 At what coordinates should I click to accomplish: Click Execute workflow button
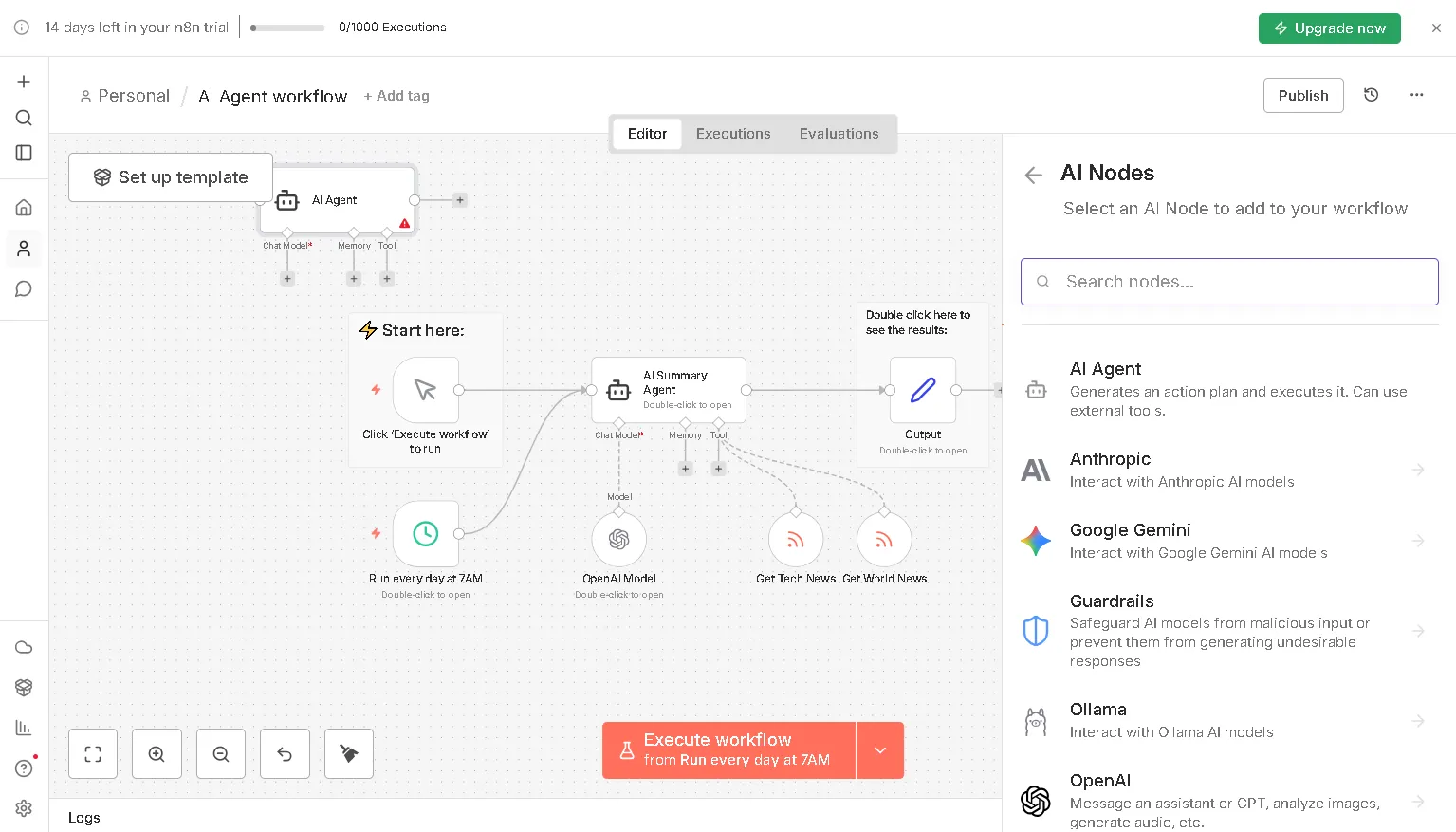pyautogui.click(x=729, y=750)
